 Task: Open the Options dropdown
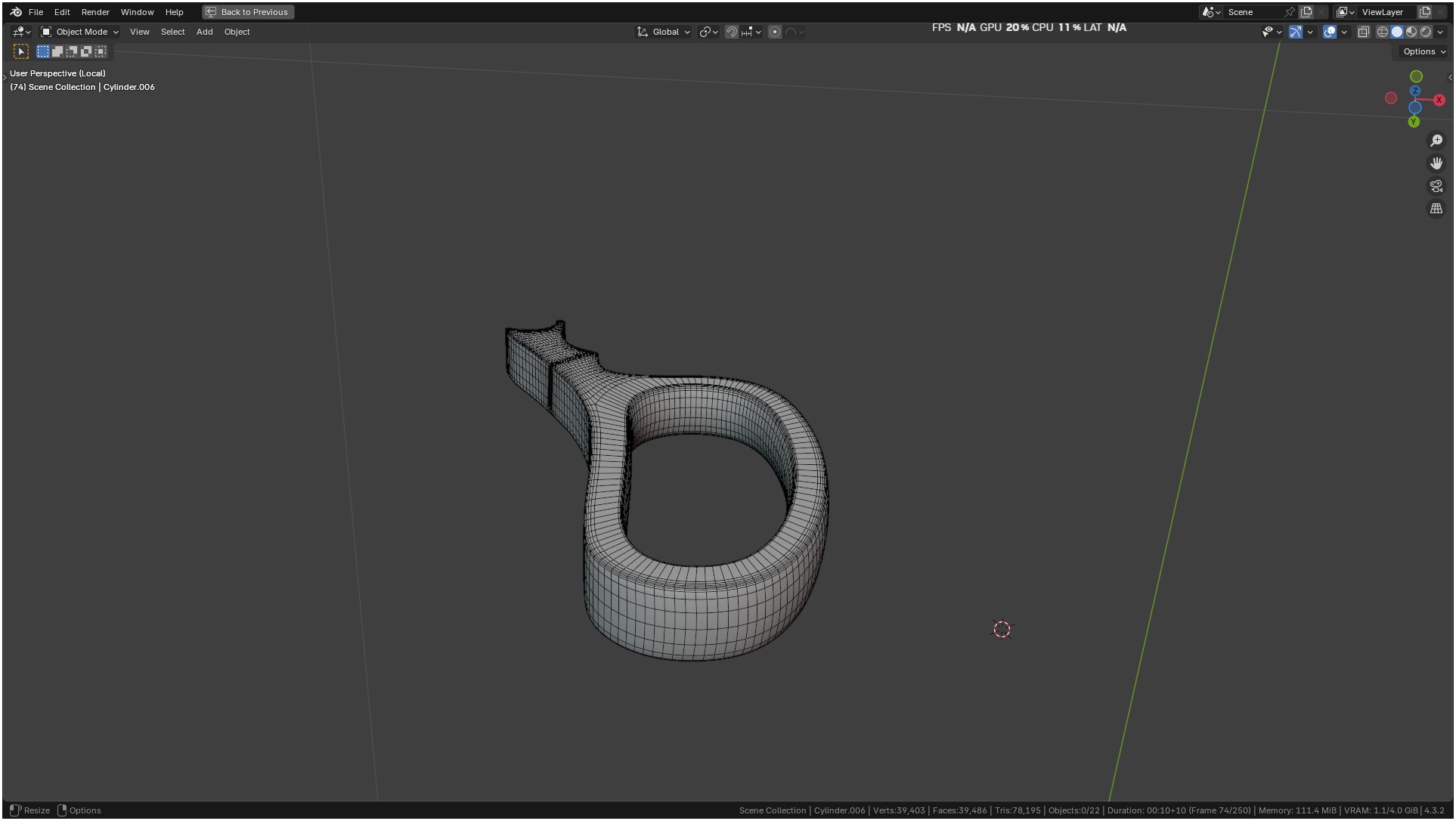[1423, 51]
